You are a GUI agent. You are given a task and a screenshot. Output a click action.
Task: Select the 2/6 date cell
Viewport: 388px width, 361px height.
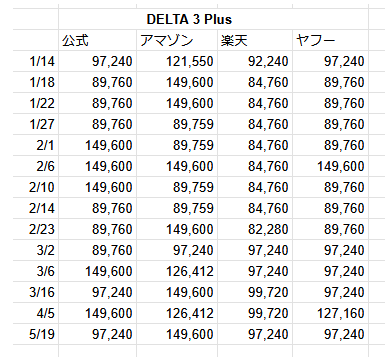(36, 166)
